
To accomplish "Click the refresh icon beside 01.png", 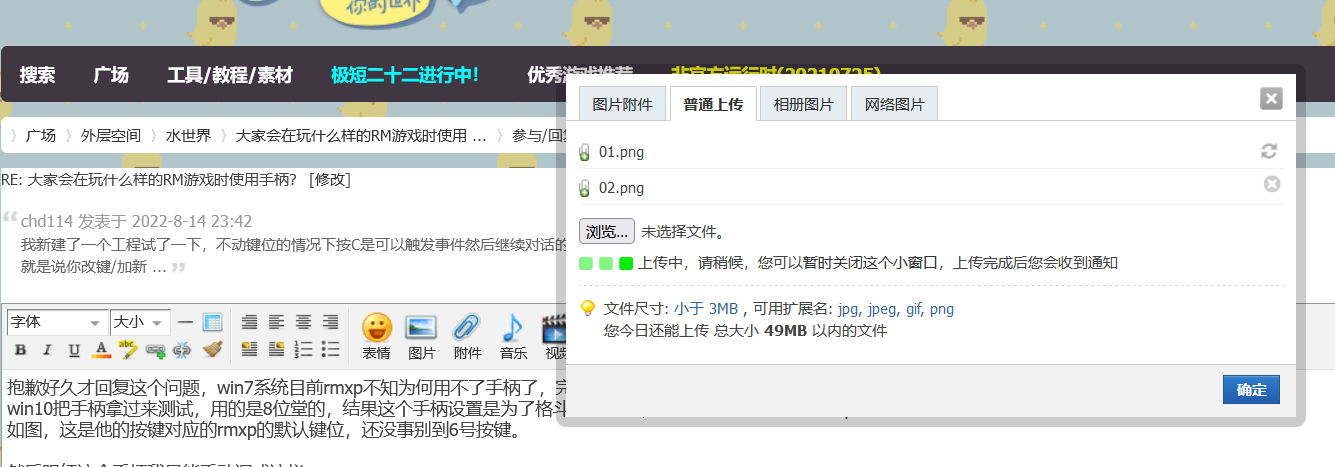I will tap(1269, 151).
